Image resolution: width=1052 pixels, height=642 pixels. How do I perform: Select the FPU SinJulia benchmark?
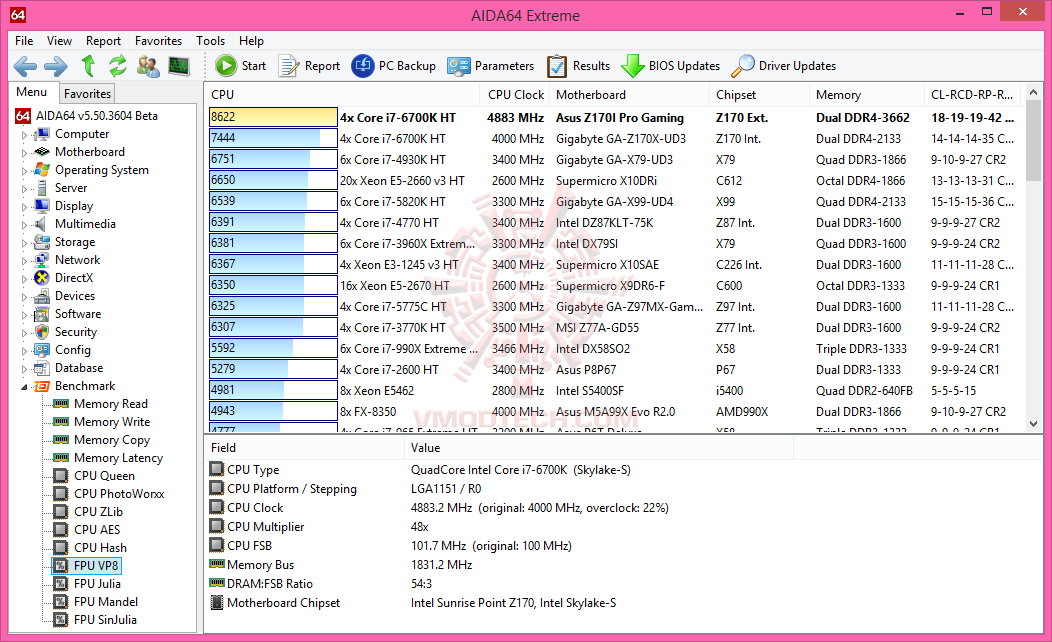[105, 620]
